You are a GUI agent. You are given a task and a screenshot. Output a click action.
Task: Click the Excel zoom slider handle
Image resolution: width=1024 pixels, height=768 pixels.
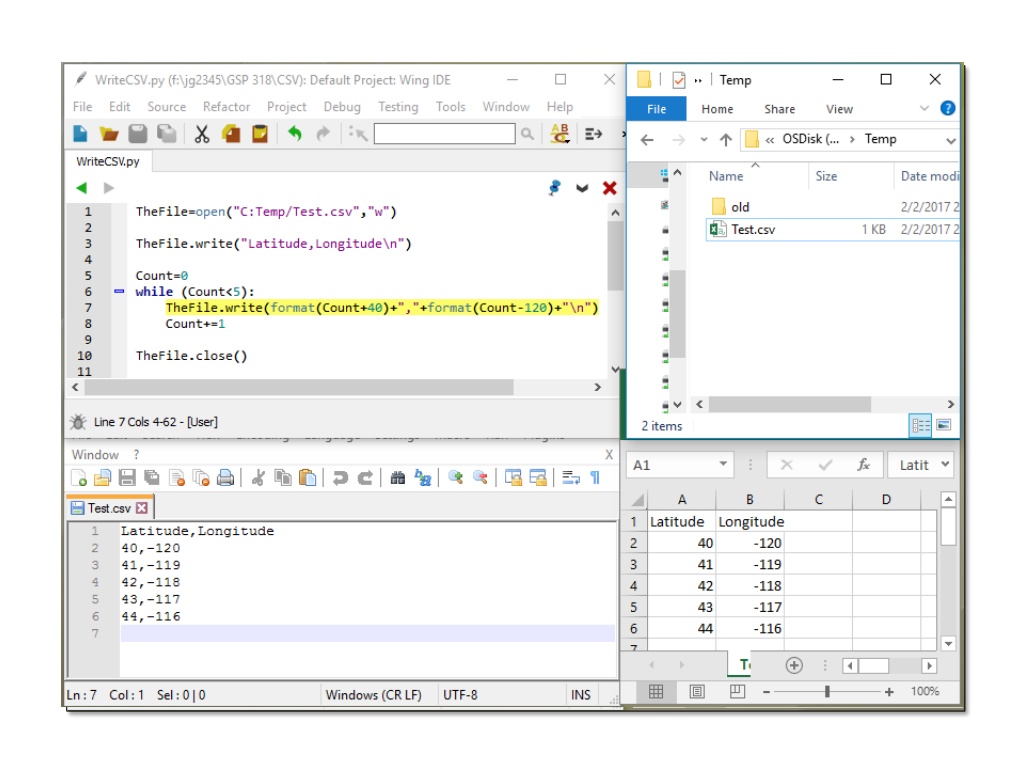pos(827,691)
